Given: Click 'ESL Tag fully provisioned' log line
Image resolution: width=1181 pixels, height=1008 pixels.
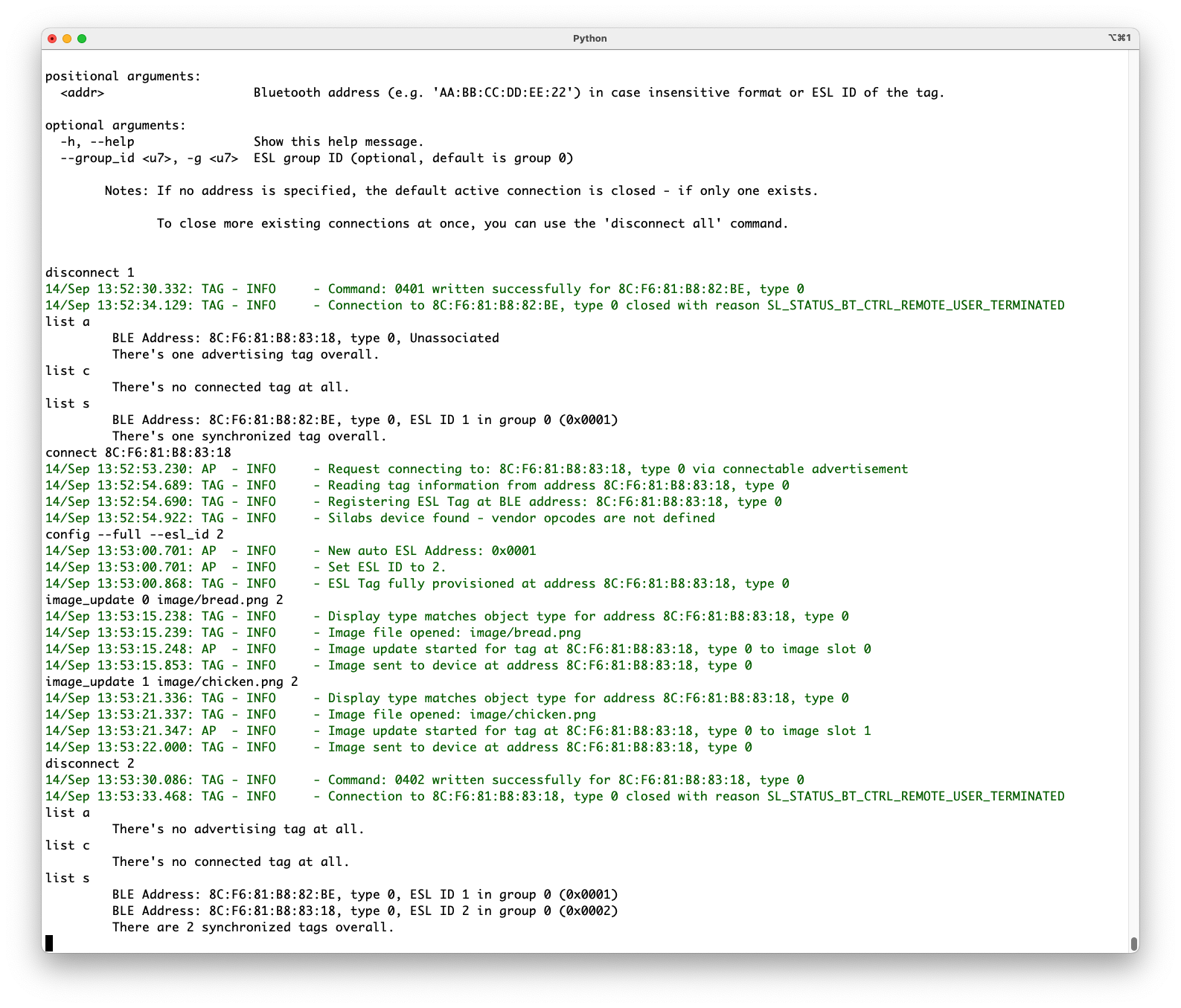Looking at the screenshot, I should pyautogui.click(x=417, y=583).
